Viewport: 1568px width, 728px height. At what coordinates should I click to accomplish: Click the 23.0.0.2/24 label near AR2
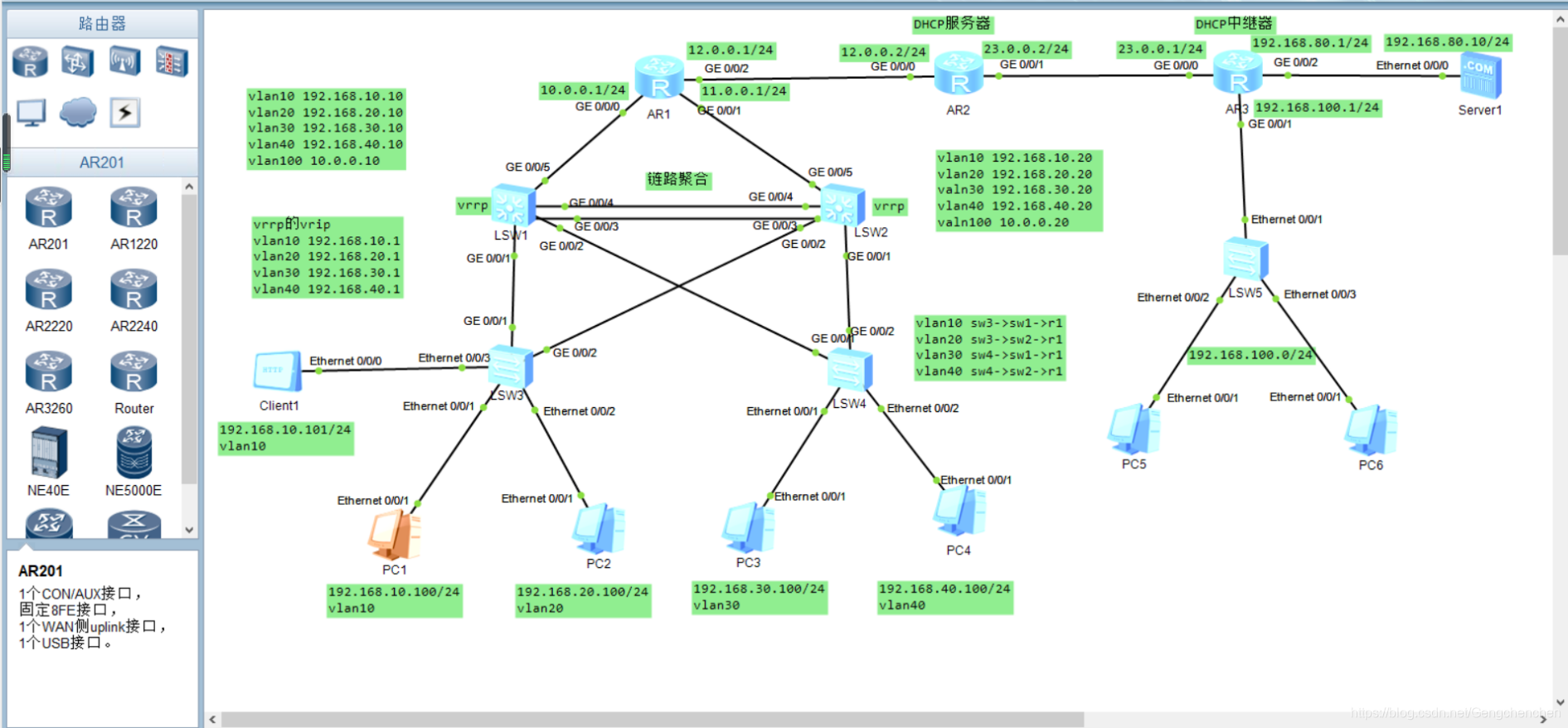tap(1027, 49)
